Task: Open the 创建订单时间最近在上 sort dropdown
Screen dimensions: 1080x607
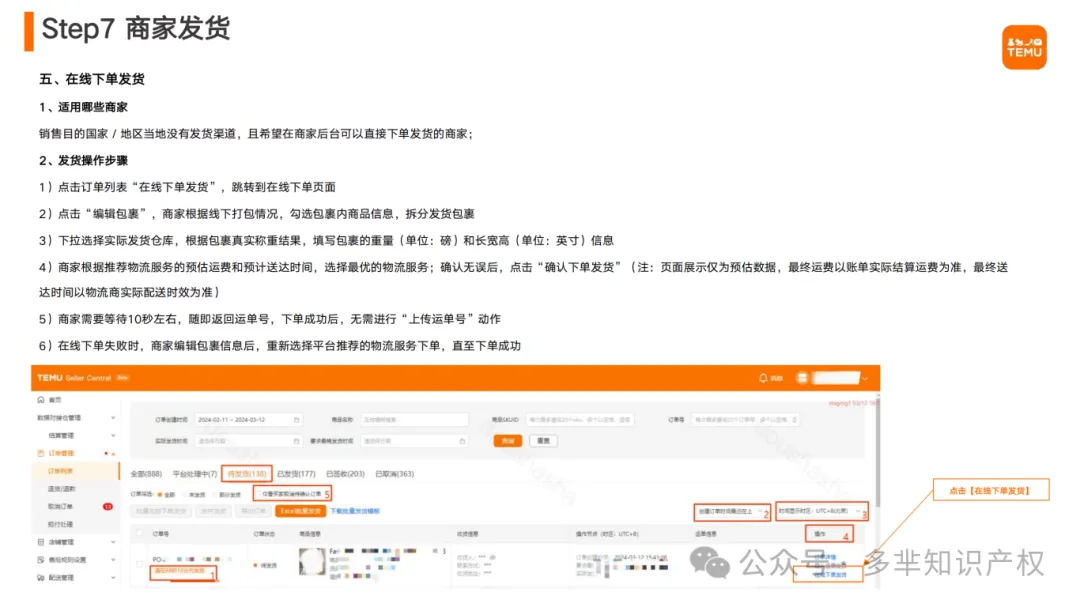Action: pyautogui.click(x=732, y=512)
